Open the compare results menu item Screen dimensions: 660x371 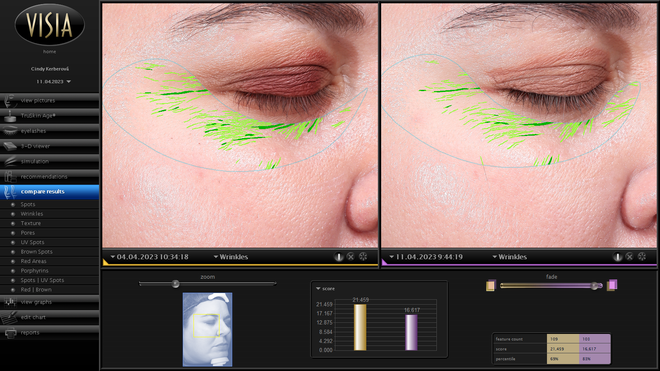[50, 192]
